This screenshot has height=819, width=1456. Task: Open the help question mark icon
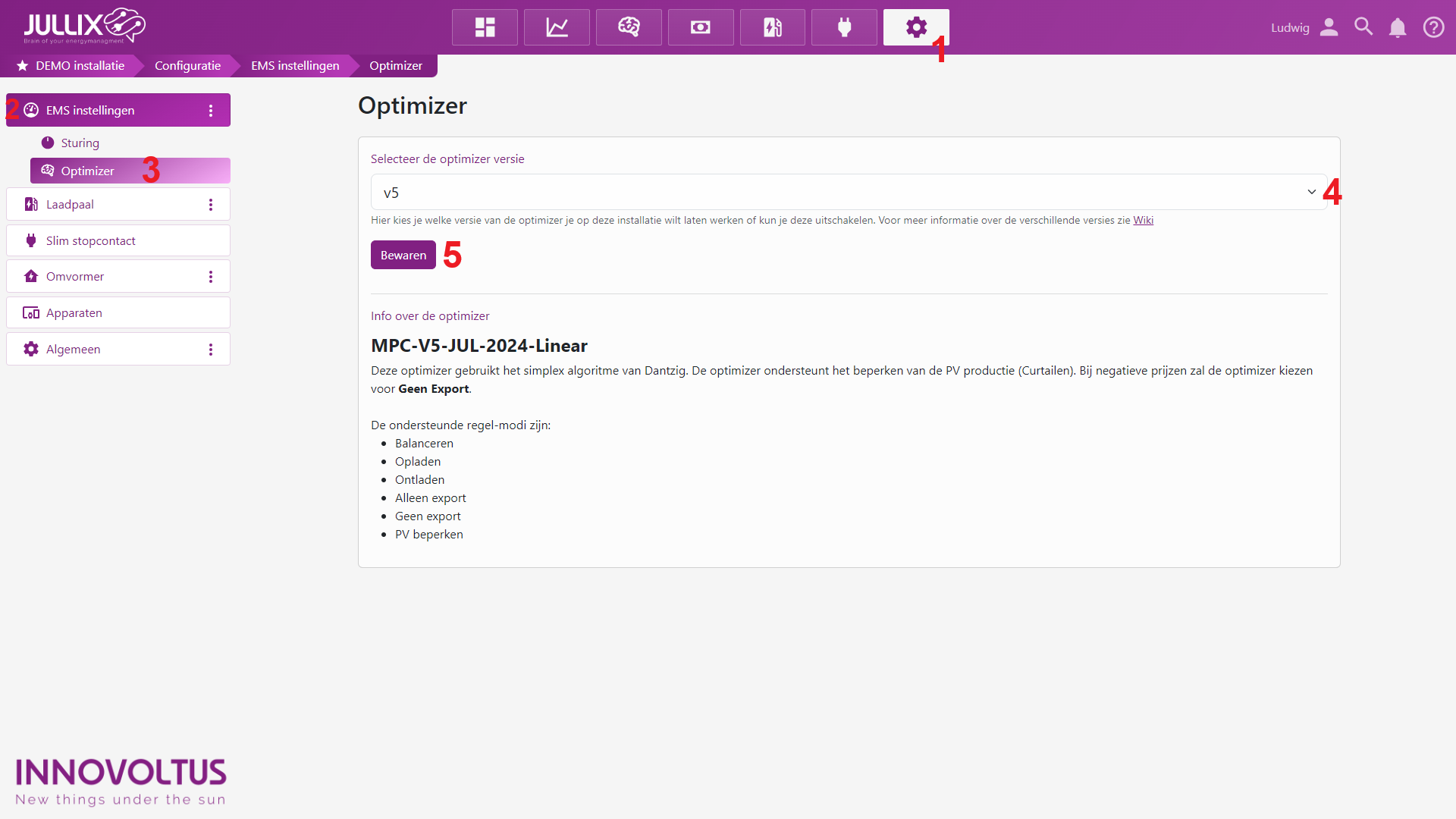(x=1433, y=27)
